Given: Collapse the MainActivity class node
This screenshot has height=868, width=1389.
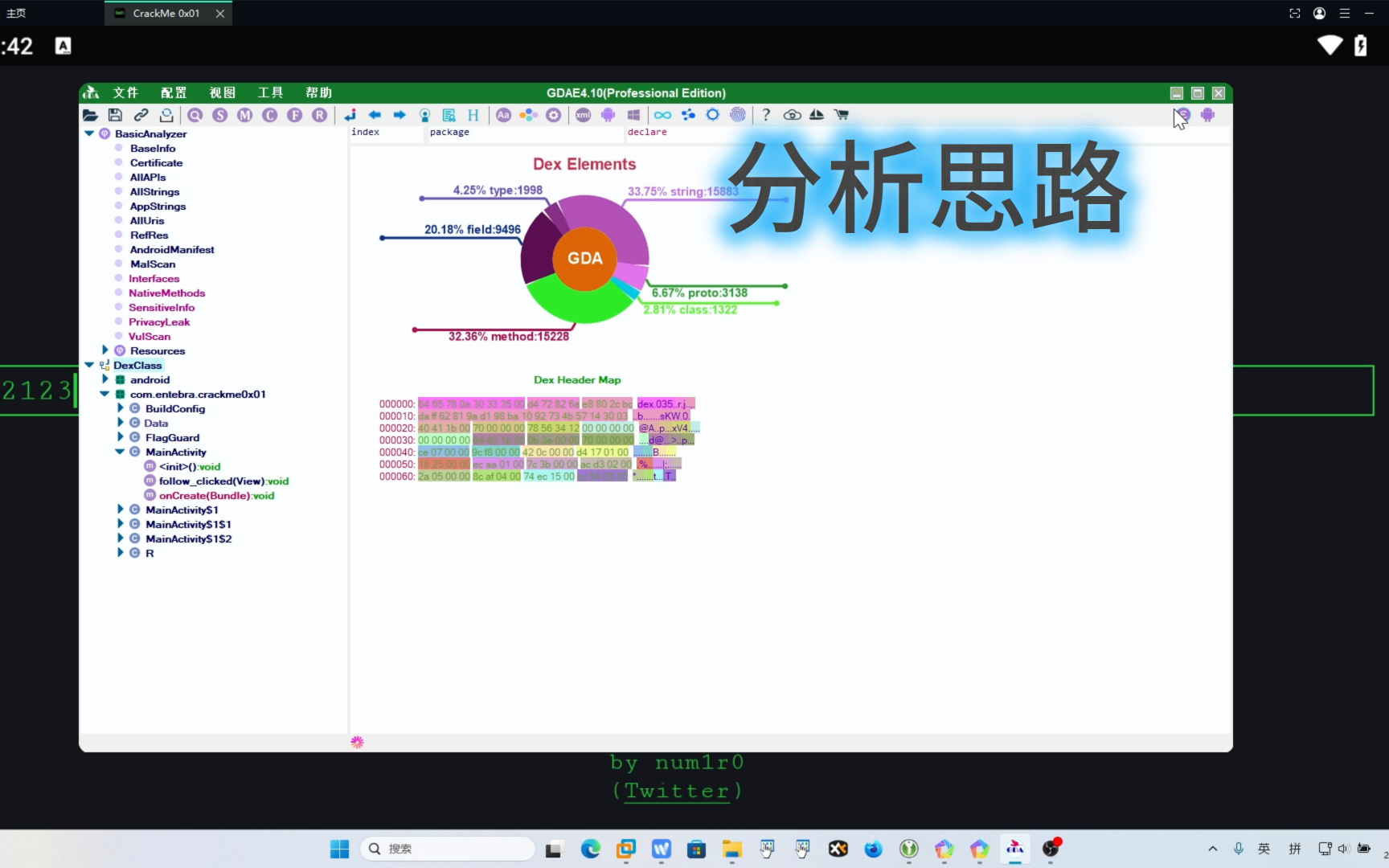Looking at the screenshot, I should coord(120,452).
